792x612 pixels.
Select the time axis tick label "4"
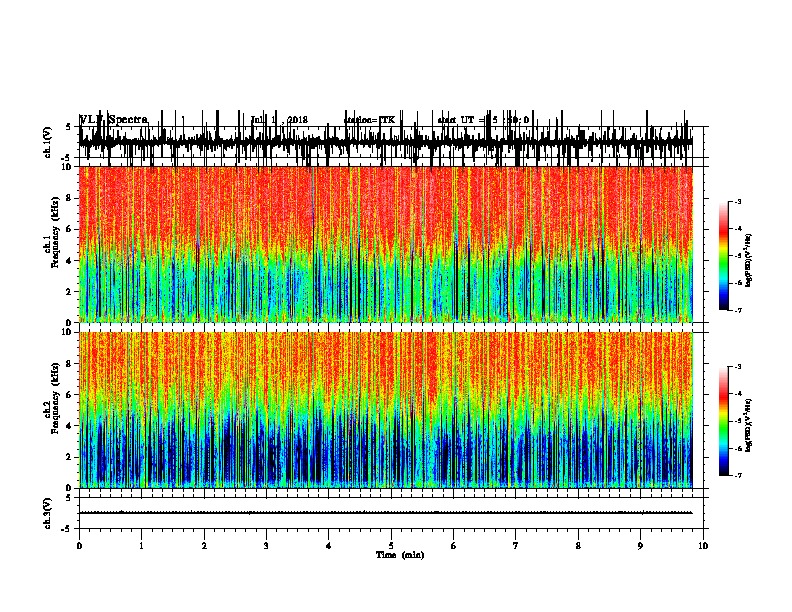pyautogui.click(x=329, y=546)
